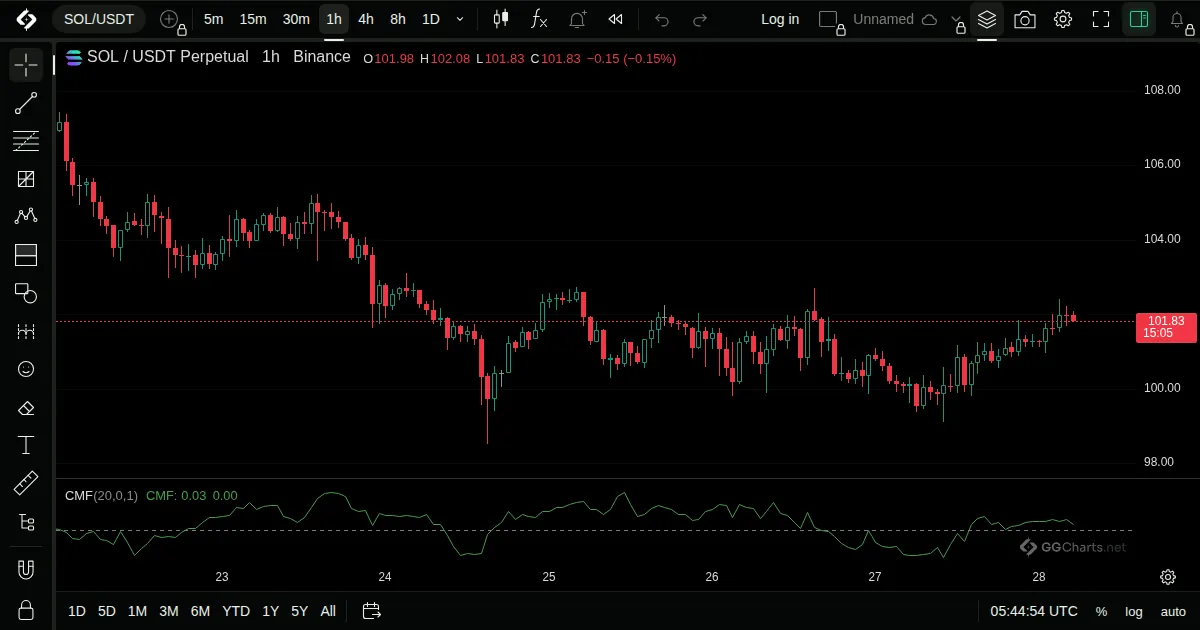Toggle the right sidebar panel
The image size is (1200, 630).
(x=1139, y=19)
